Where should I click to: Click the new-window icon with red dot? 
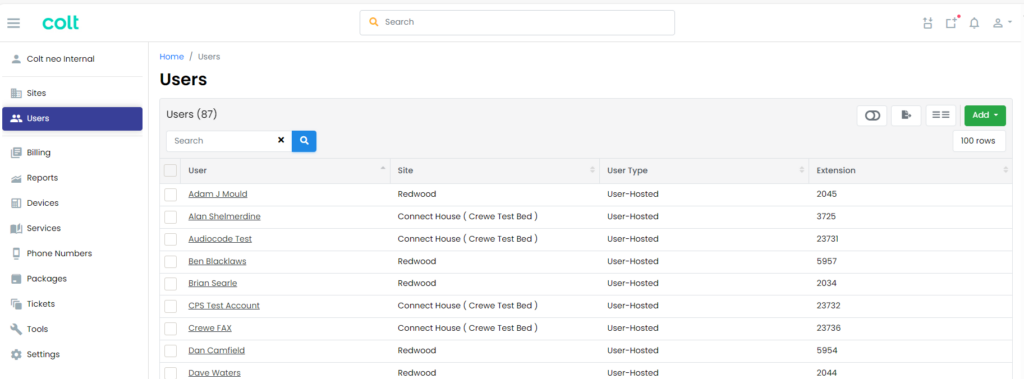(952, 23)
